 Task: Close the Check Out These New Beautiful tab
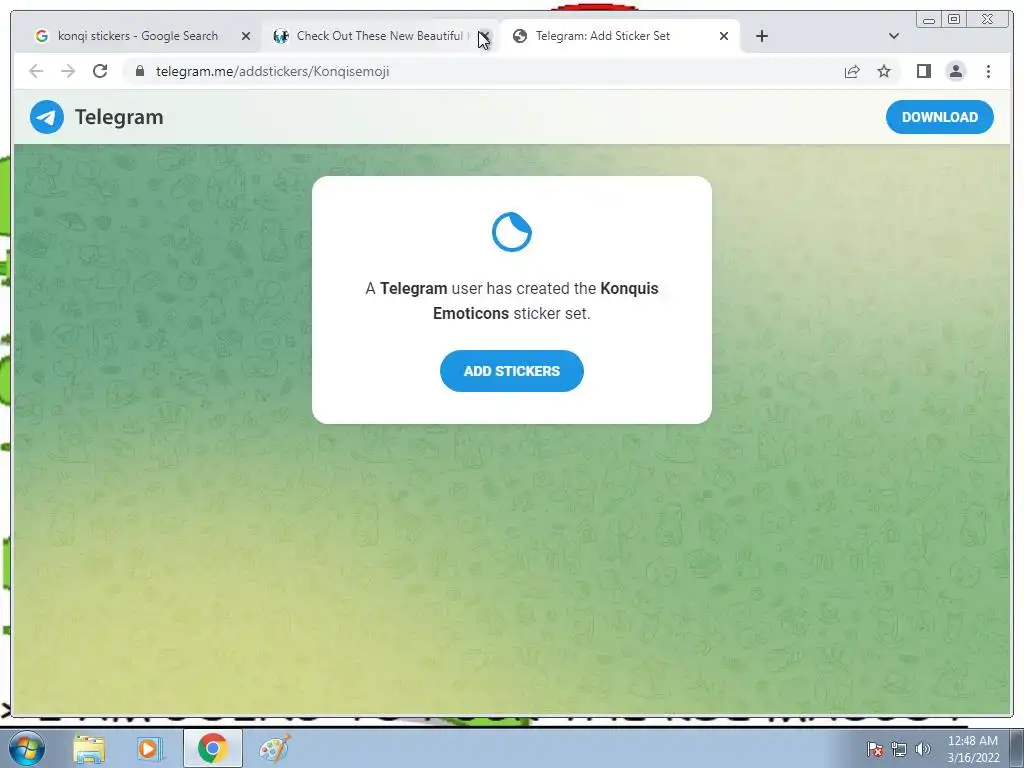[x=485, y=36]
